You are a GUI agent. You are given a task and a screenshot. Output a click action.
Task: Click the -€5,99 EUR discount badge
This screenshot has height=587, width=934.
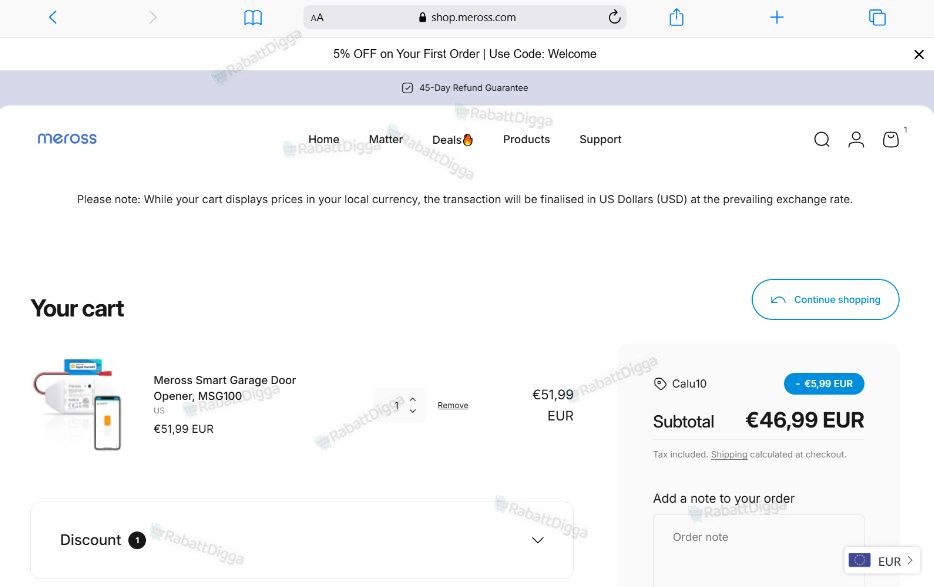pyautogui.click(x=824, y=384)
